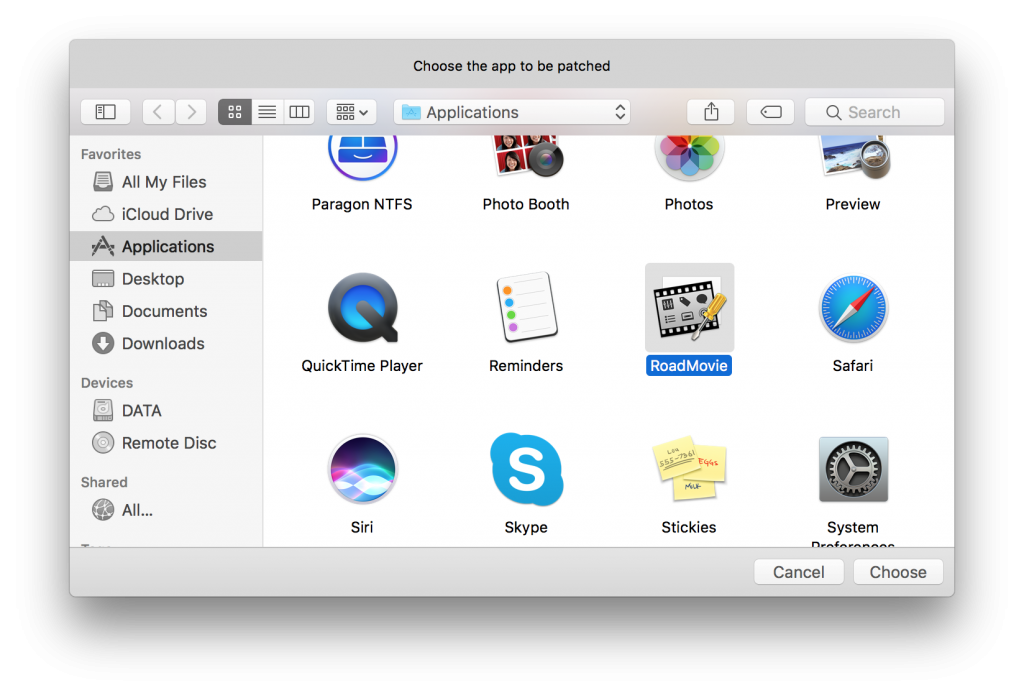
Task: Open the Applications folder path dropdown
Action: 512,112
